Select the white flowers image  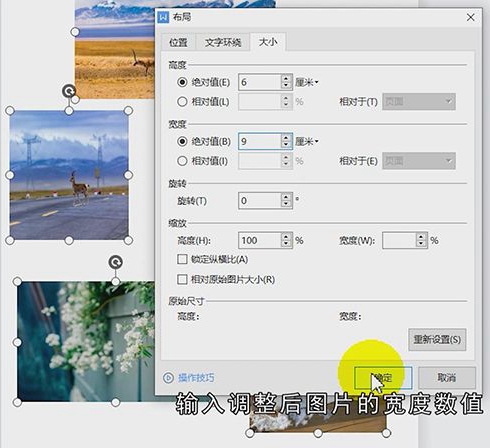pos(86,342)
